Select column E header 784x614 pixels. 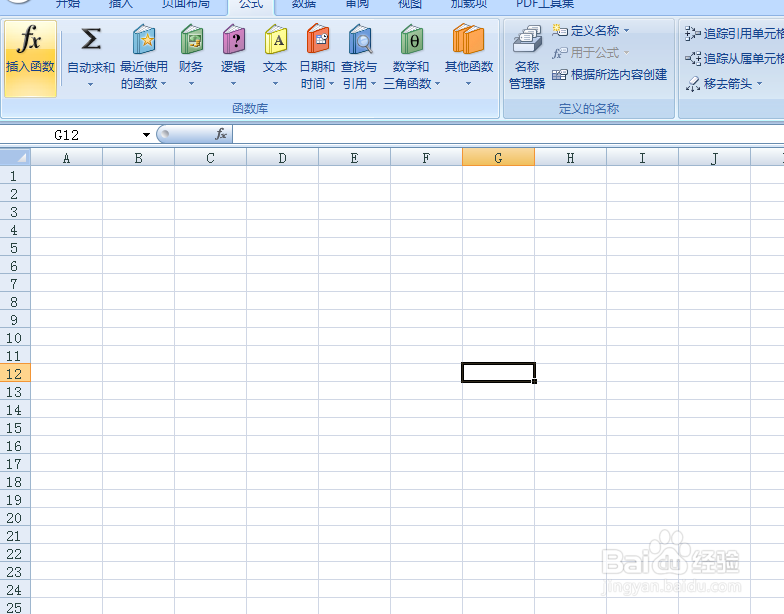point(354,157)
